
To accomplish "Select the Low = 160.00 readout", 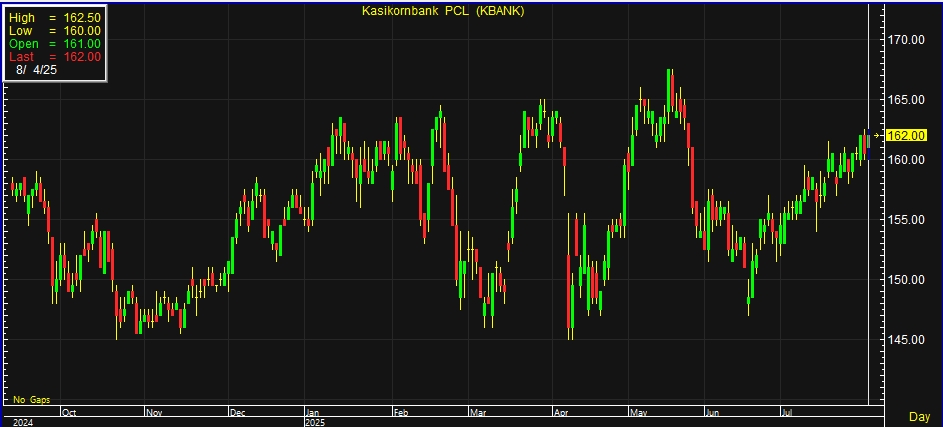I will coord(55,31).
